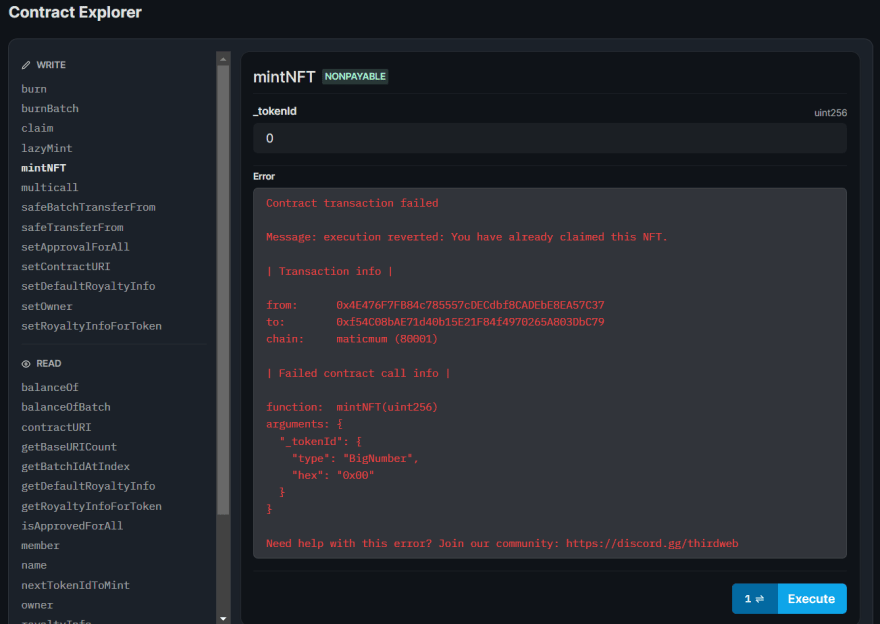Click the _tokenId input field
Image resolution: width=880 pixels, height=624 pixels.
pyautogui.click(x=549, y=138)
